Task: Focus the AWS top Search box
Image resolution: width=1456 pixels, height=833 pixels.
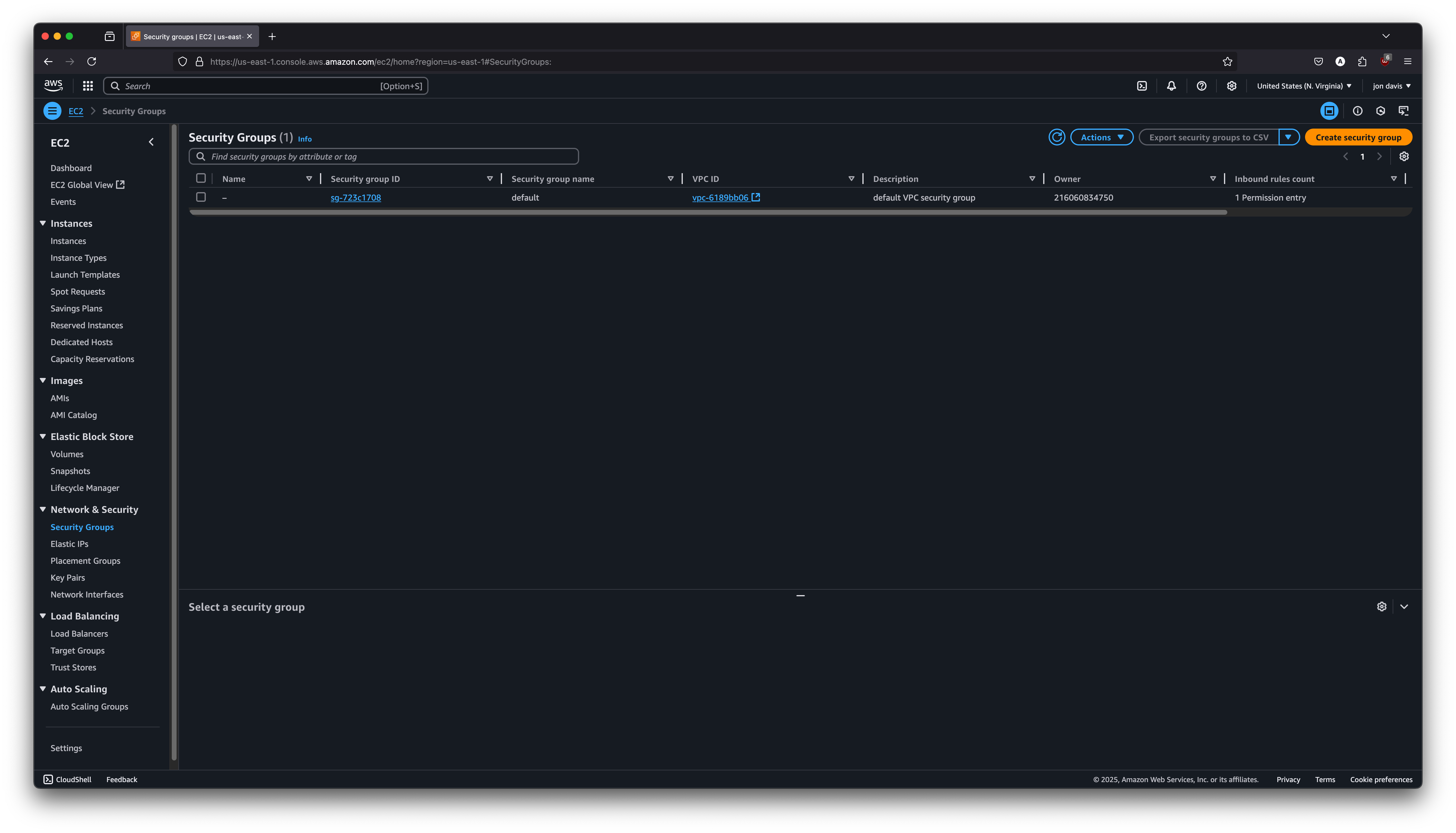Action: click(265, 86)
